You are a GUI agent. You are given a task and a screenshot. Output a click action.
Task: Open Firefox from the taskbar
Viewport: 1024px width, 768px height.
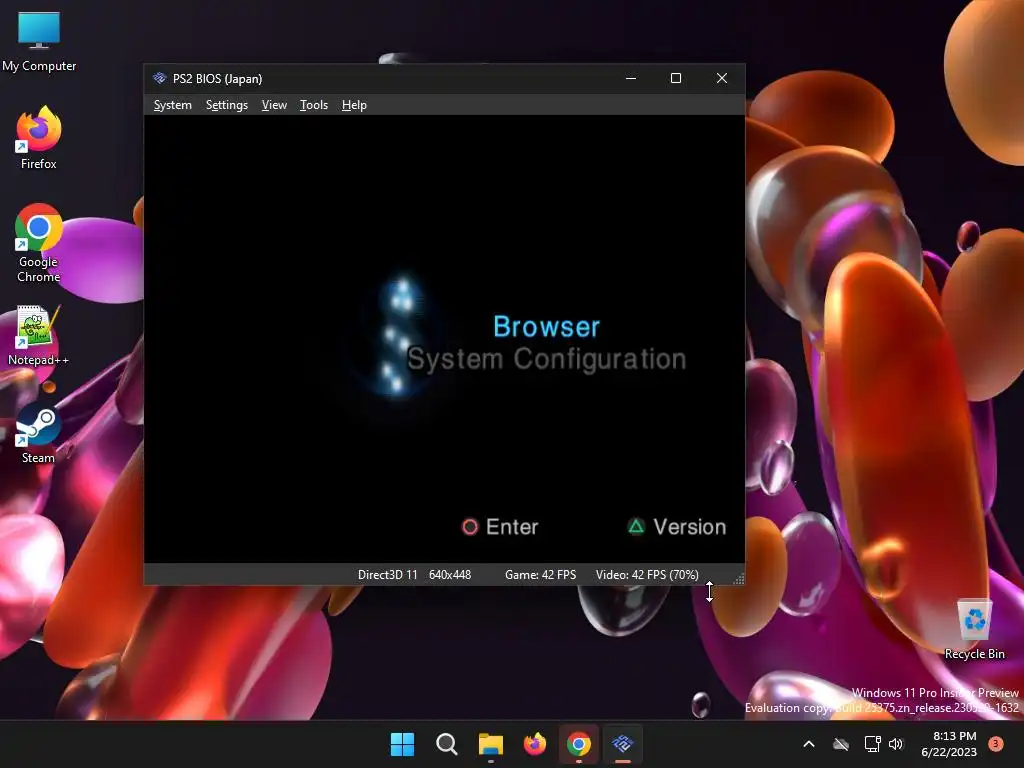535,744
